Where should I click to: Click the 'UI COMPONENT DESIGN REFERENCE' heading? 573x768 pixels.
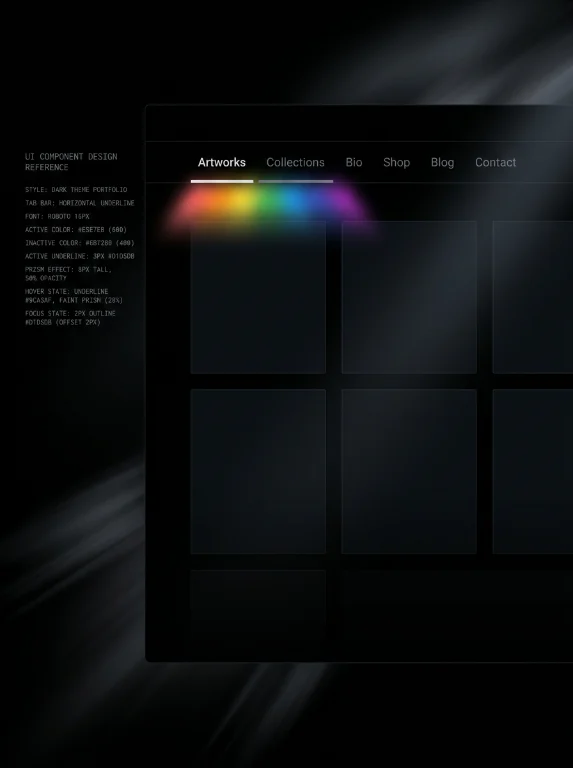pyautogui.click(x=71, y=162)
